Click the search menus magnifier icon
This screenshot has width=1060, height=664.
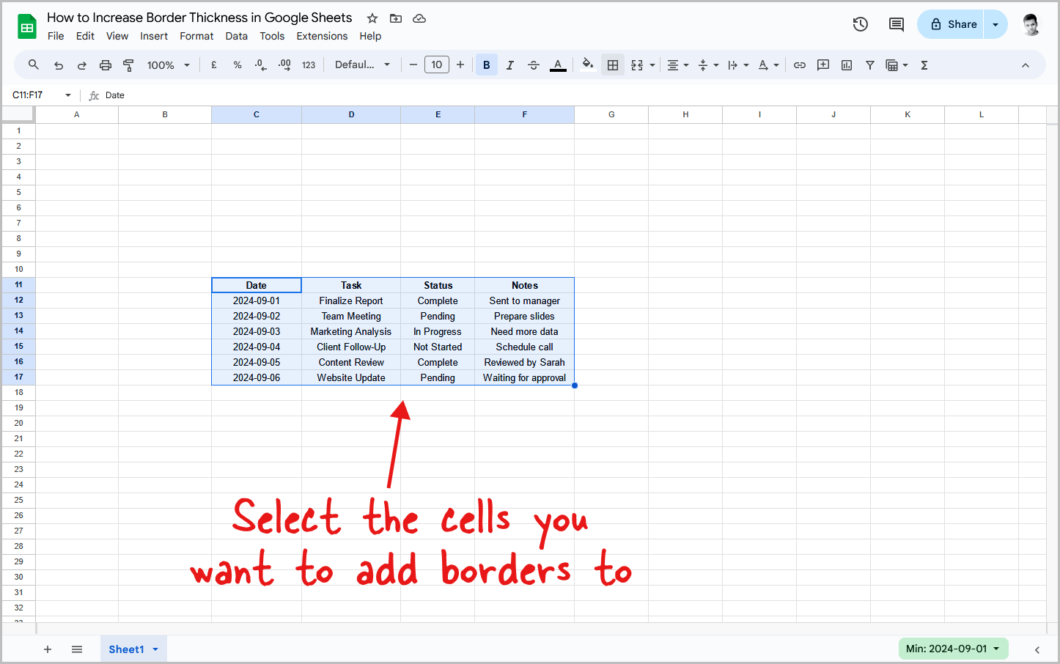pos(33,65)
